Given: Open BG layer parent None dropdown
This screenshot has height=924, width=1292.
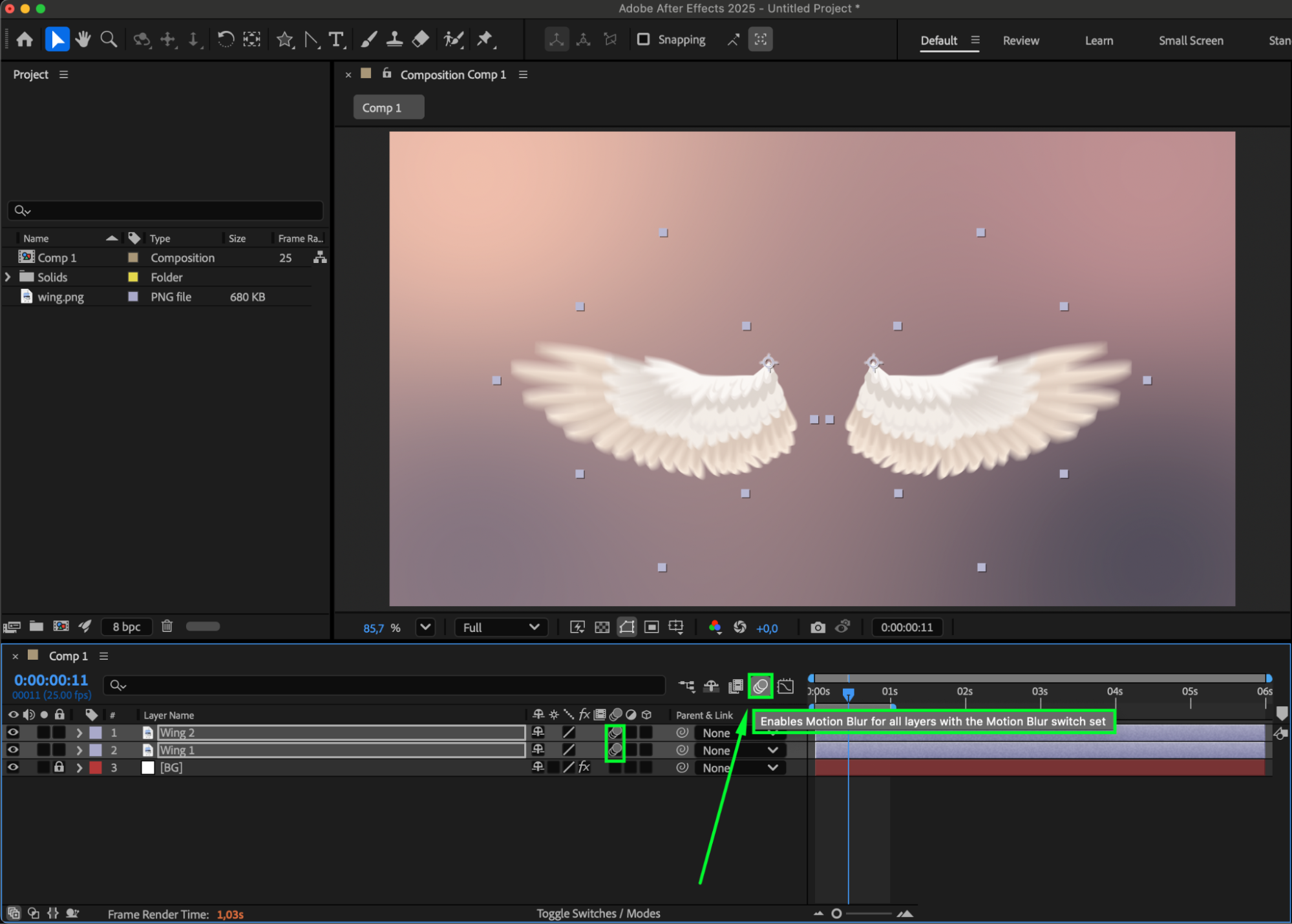Looking at the screenshot, I should pos(739,768).
